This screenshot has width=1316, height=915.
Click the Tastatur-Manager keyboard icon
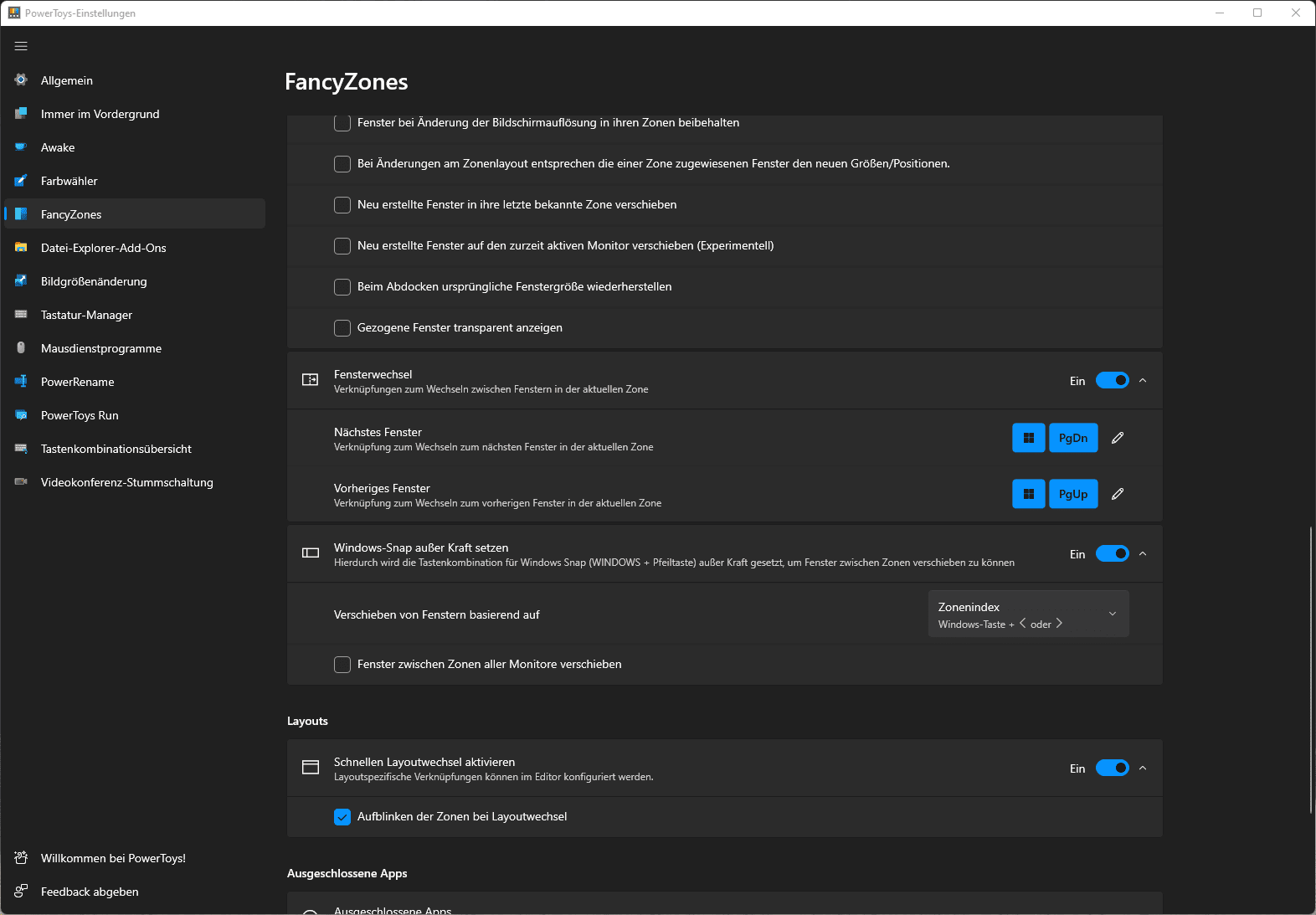tap(21, 314)
